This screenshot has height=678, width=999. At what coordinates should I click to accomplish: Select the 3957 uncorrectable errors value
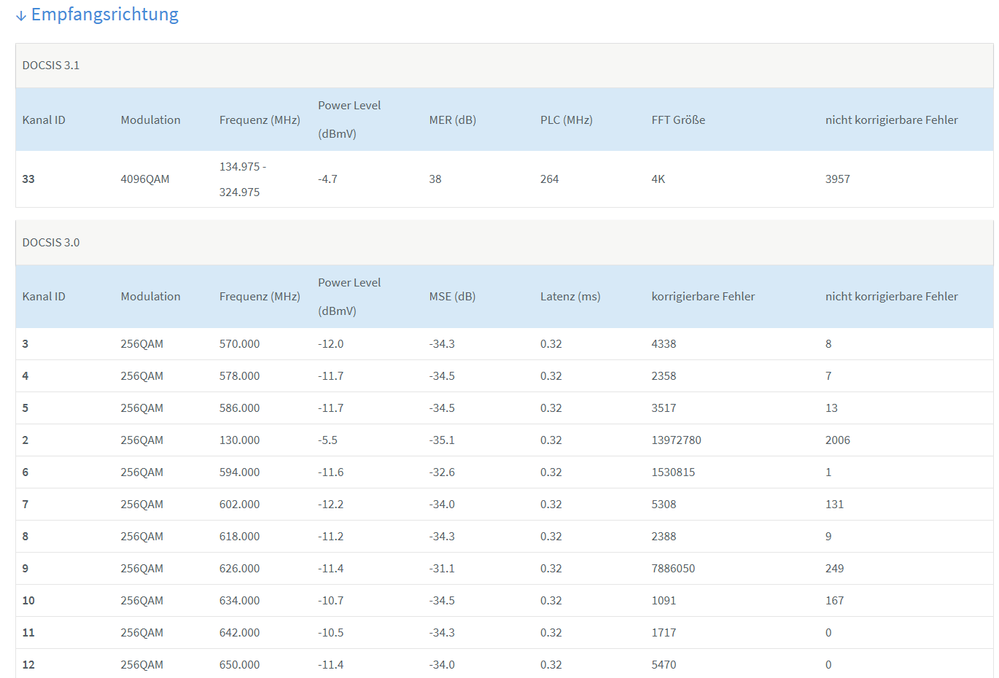click(x=837, y=179)
